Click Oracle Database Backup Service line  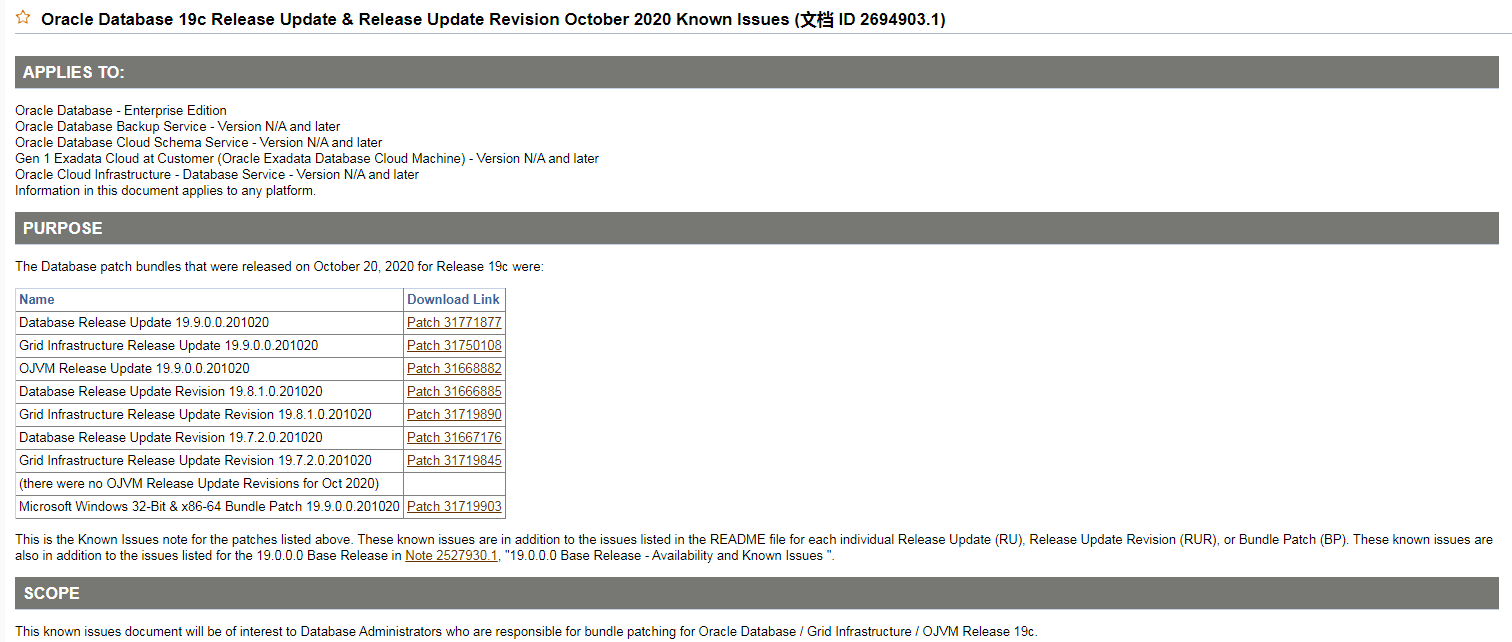click(x=177, y=126)
